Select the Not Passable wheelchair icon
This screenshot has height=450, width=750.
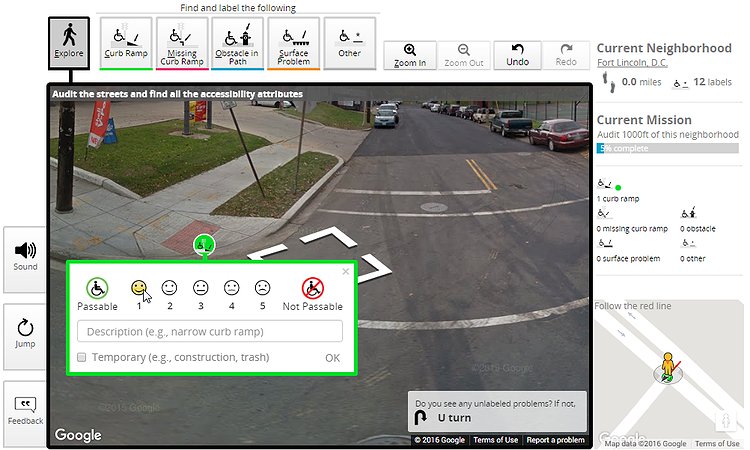pos(313,288)
